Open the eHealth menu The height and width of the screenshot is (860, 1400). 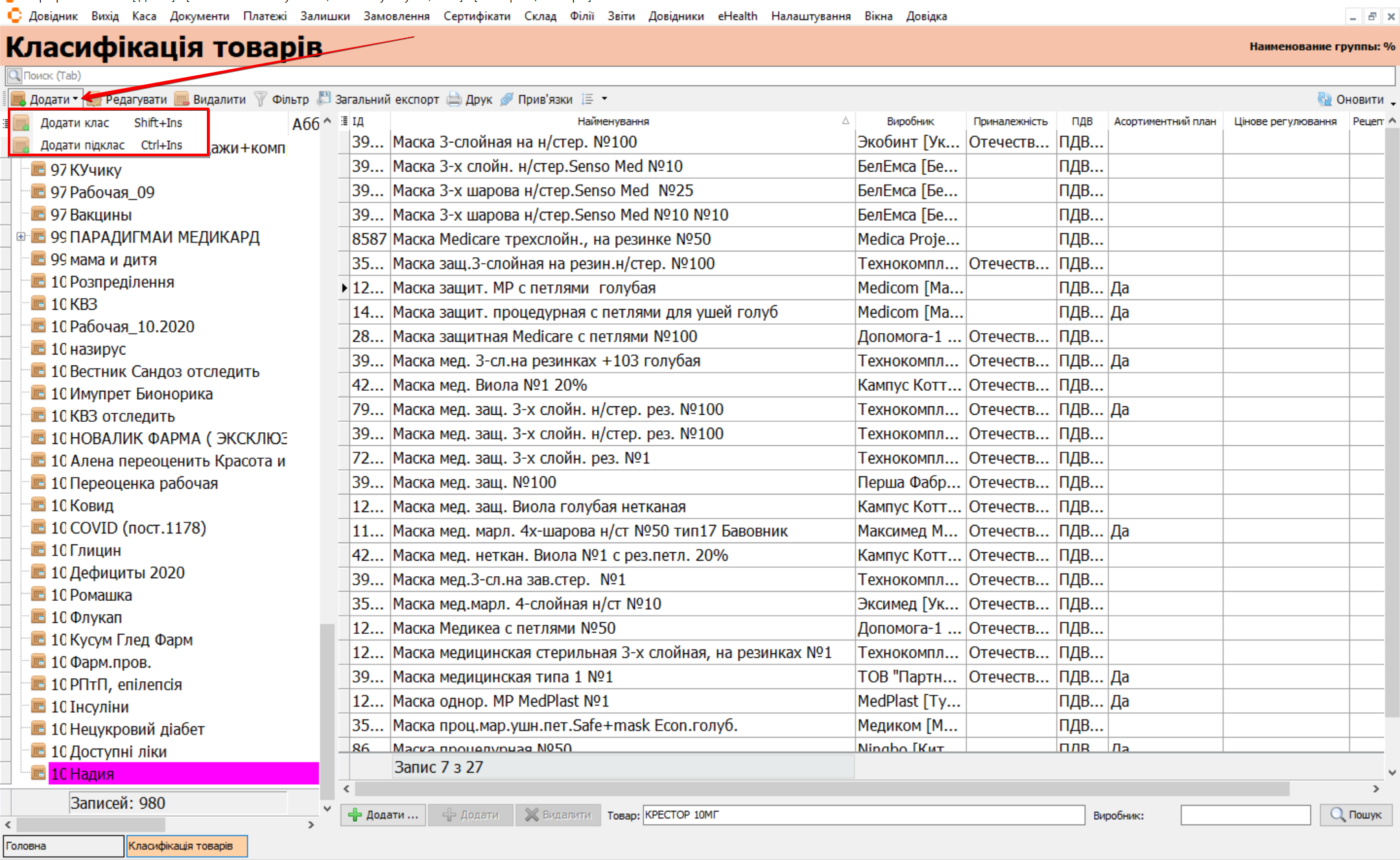[737, 16]
